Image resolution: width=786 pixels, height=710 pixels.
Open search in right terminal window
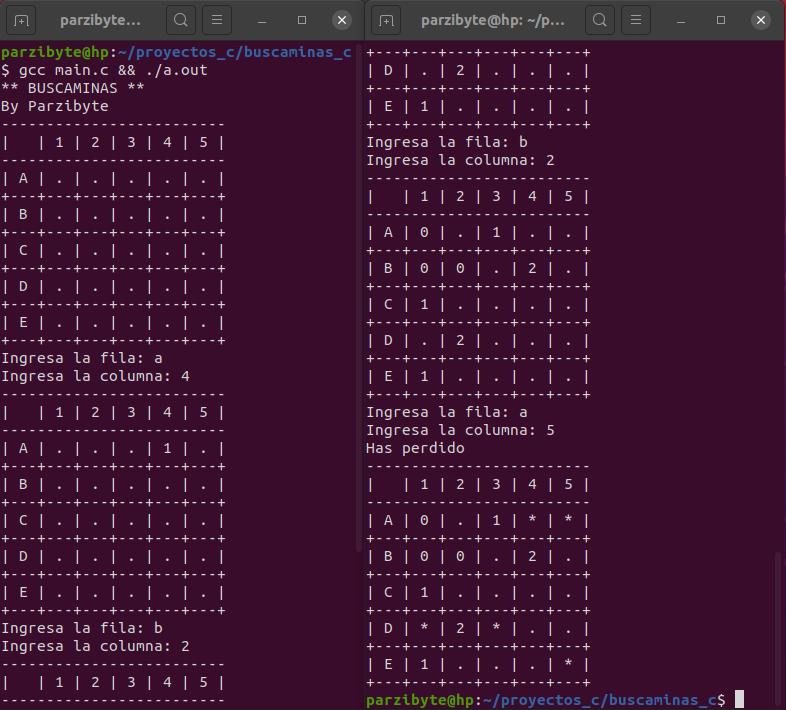pyautogui.click(x=600, y=20)
